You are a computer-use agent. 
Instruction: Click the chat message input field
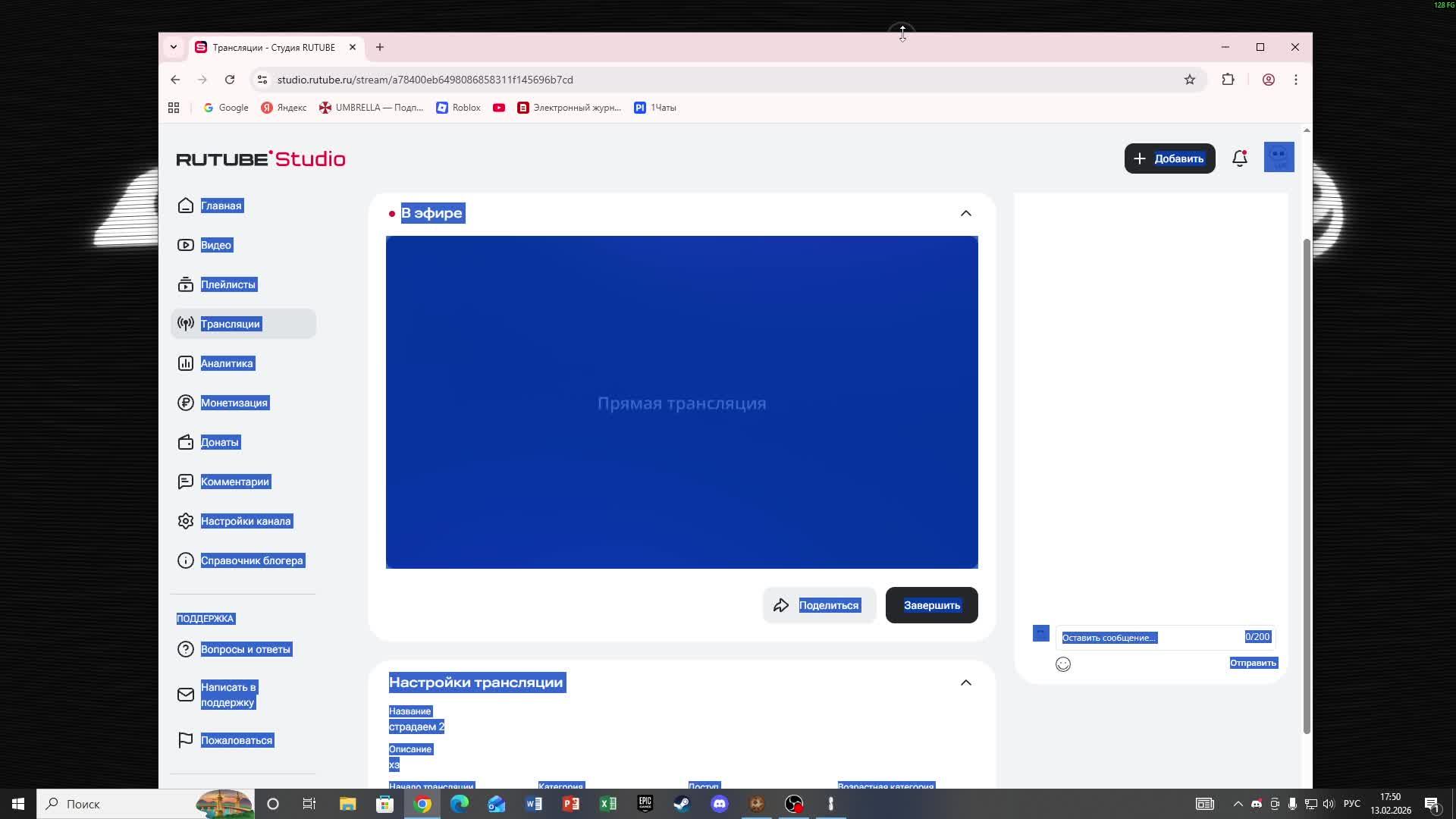click(x=1149, y=638)
